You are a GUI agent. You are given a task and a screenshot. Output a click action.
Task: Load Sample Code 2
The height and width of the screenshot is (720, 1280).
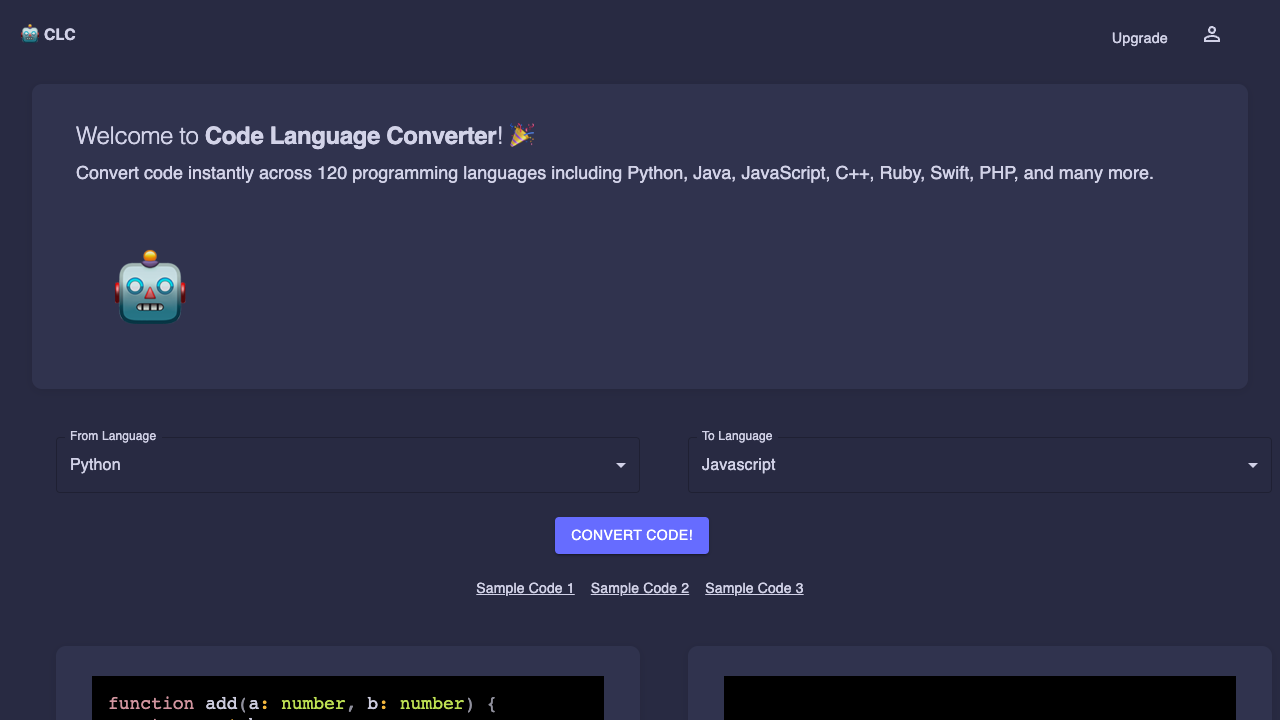click(639, 588)
